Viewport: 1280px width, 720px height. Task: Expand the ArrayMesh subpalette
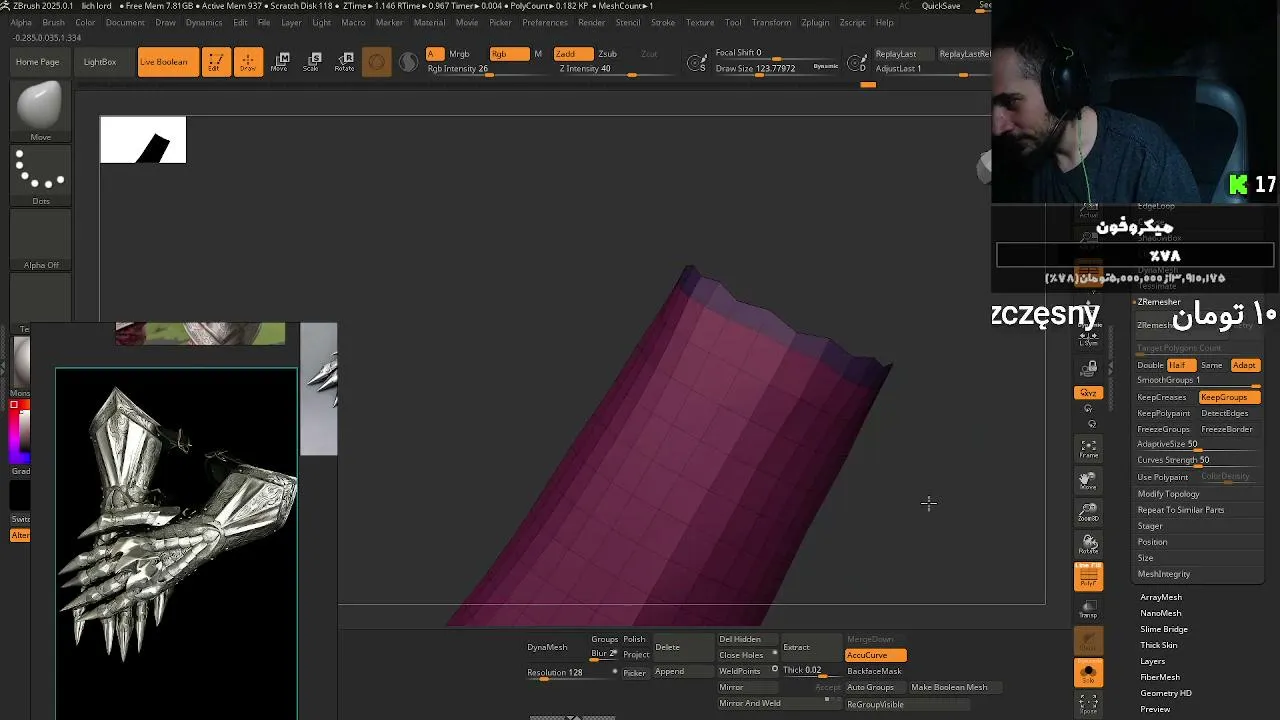tap(1161, 597)
